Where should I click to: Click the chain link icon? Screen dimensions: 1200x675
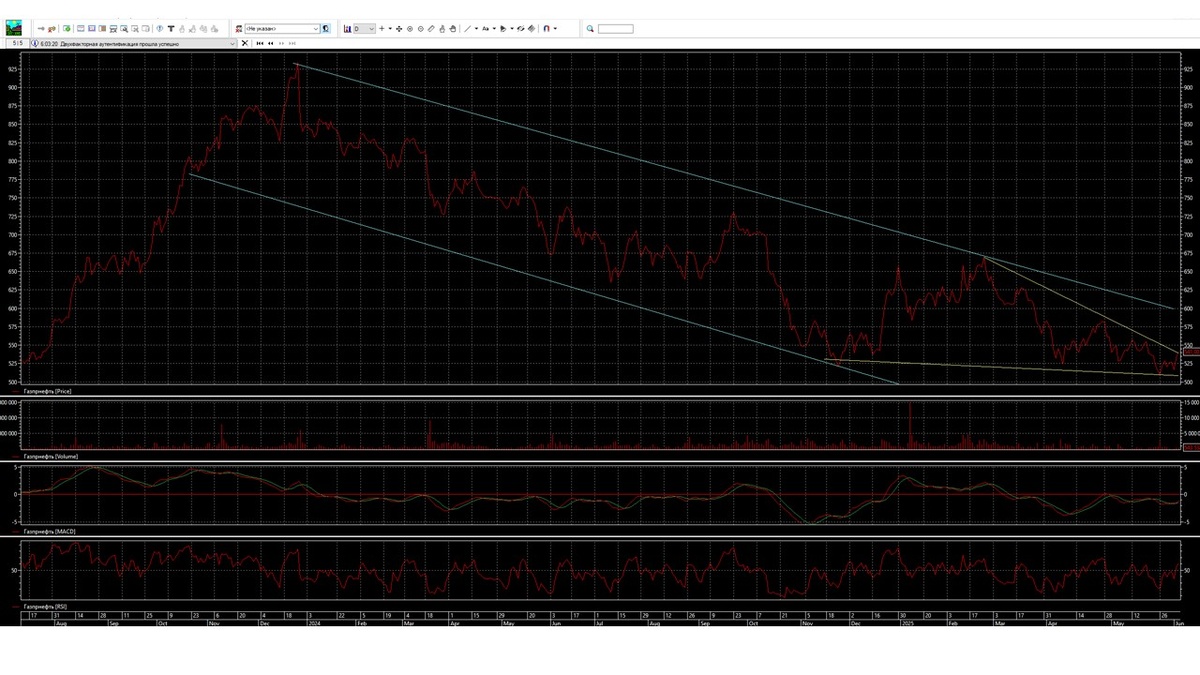520,29
